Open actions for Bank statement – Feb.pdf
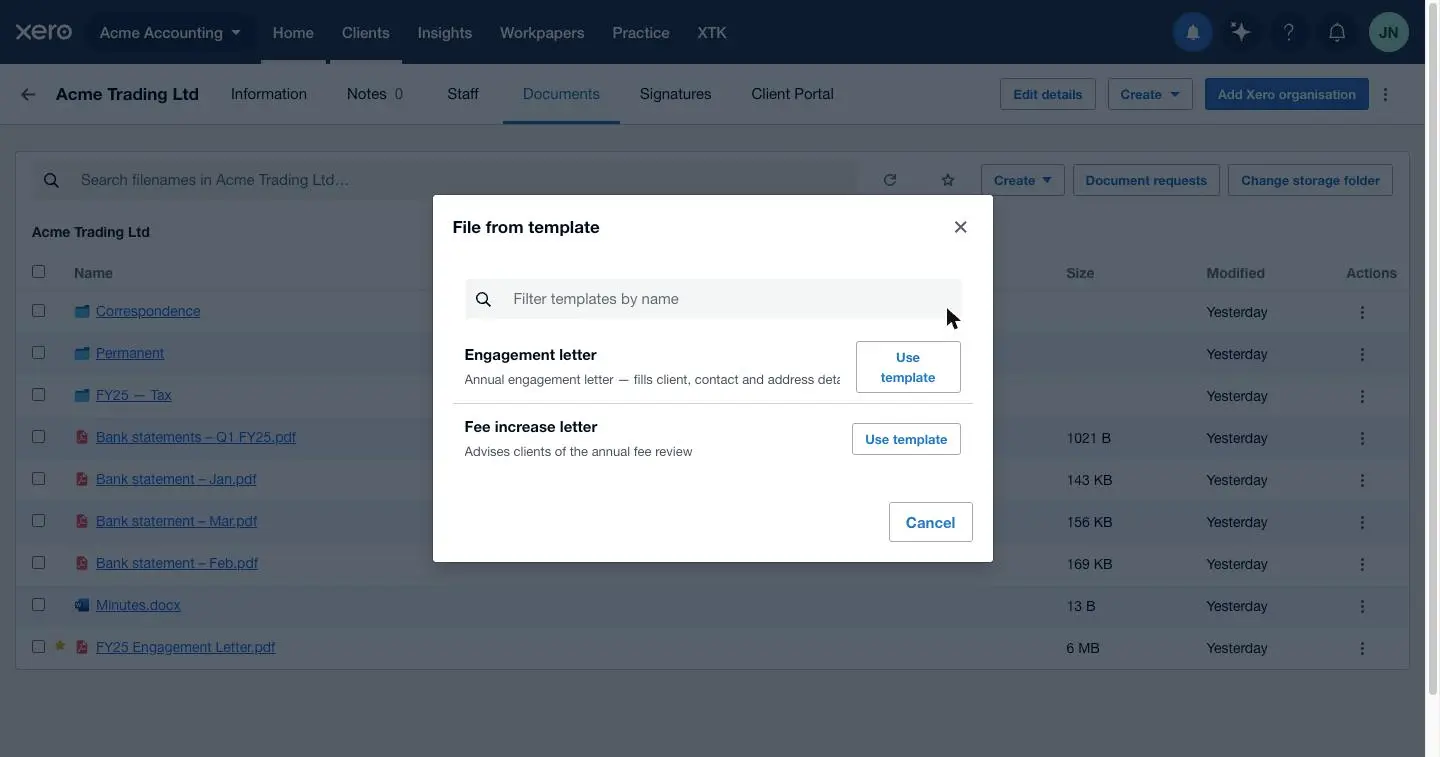The width and height of the screenshot is (1440, 757). [1362, 564]
